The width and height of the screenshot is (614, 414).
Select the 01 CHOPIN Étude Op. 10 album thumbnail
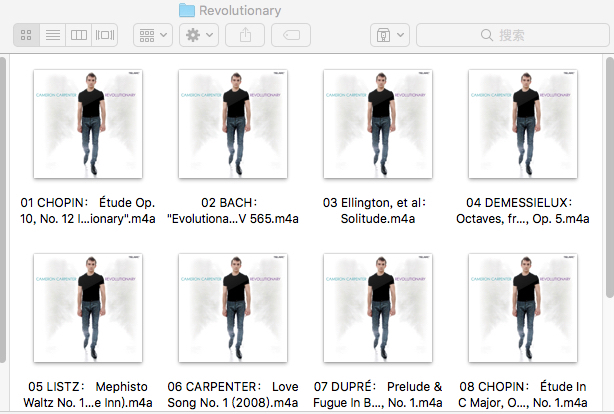click(88, 124)
